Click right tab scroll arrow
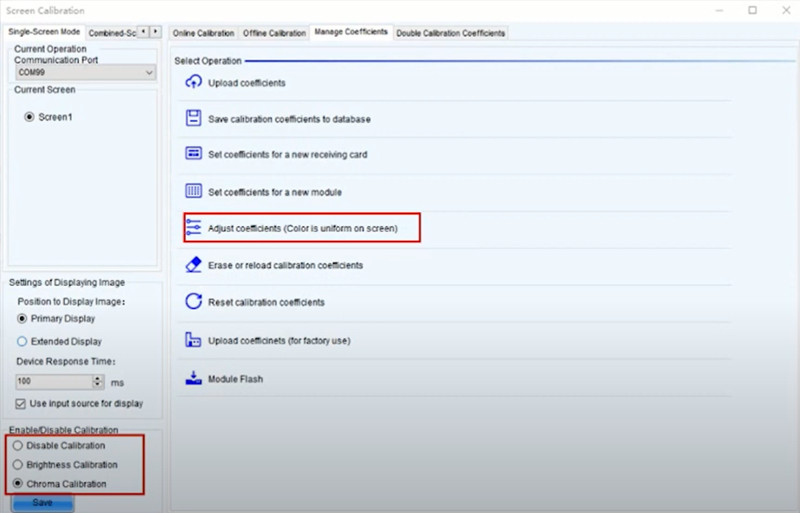The height and width of the screenshot is (513, 800). click(155, 32)
